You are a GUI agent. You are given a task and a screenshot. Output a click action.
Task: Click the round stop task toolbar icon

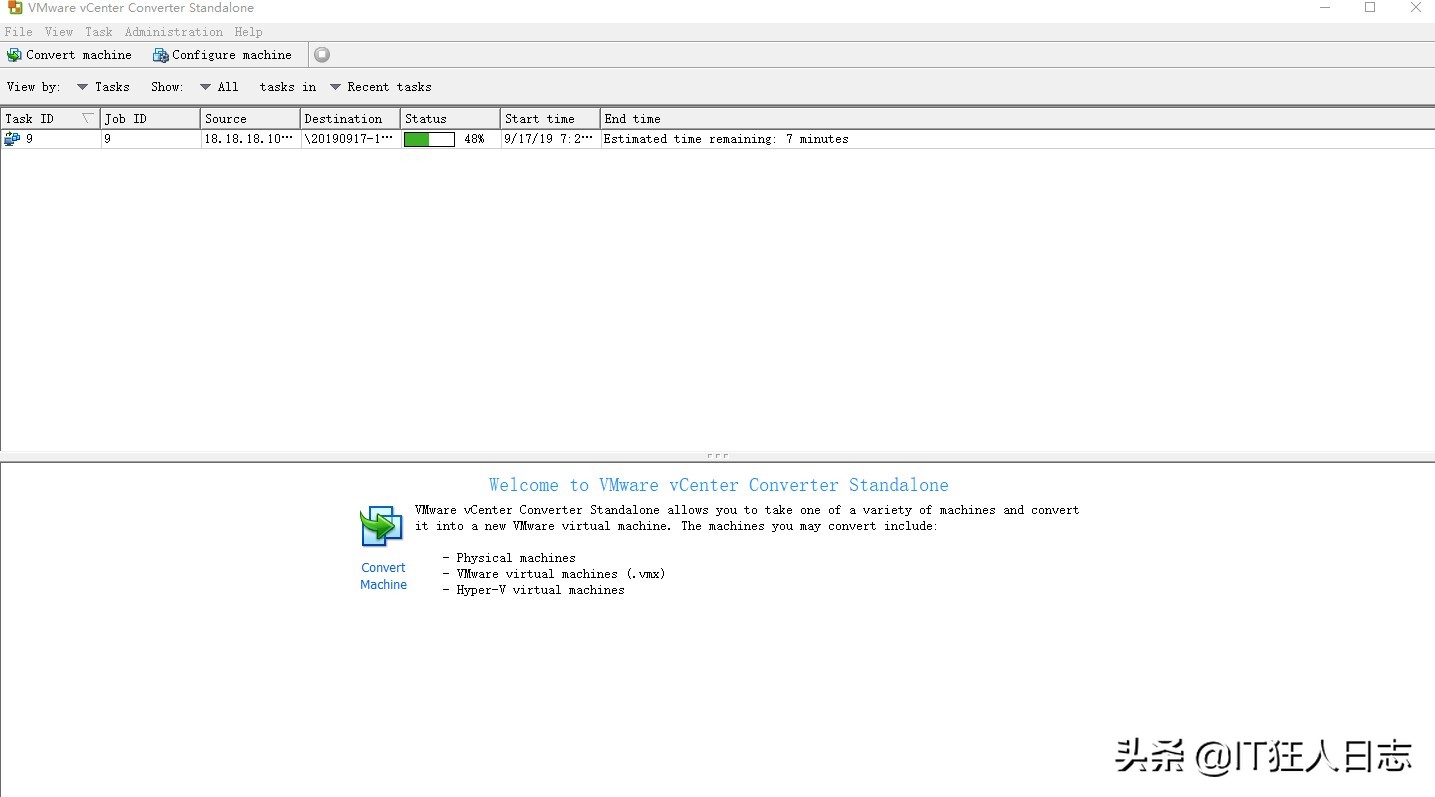coord(322,55)
